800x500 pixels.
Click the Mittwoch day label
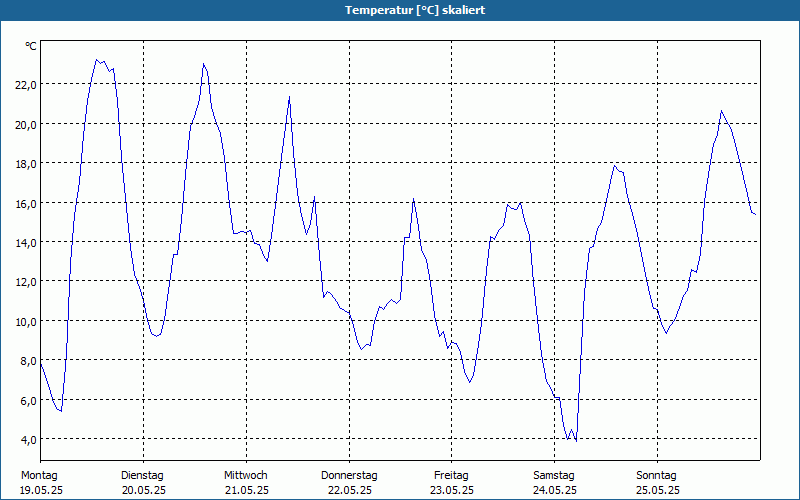246,476
